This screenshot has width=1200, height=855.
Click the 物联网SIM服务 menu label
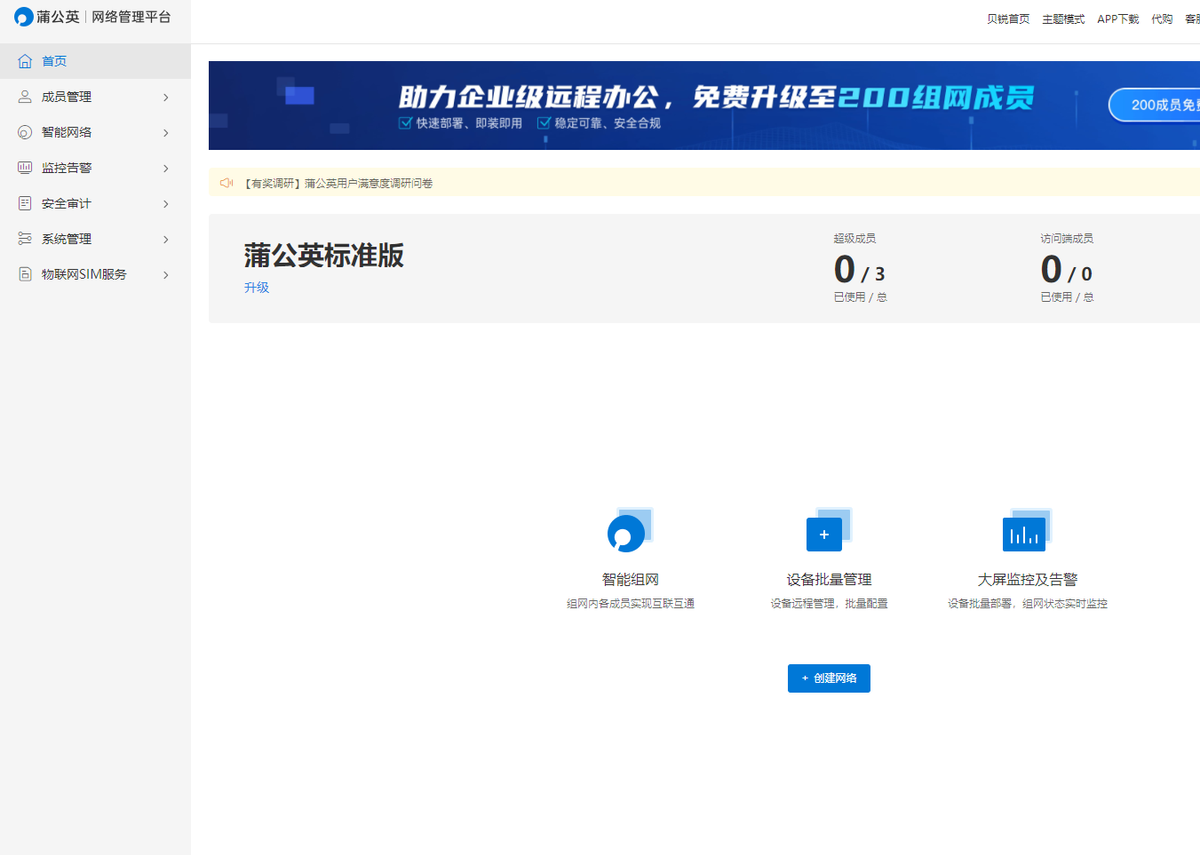click(x=84, y=274)
